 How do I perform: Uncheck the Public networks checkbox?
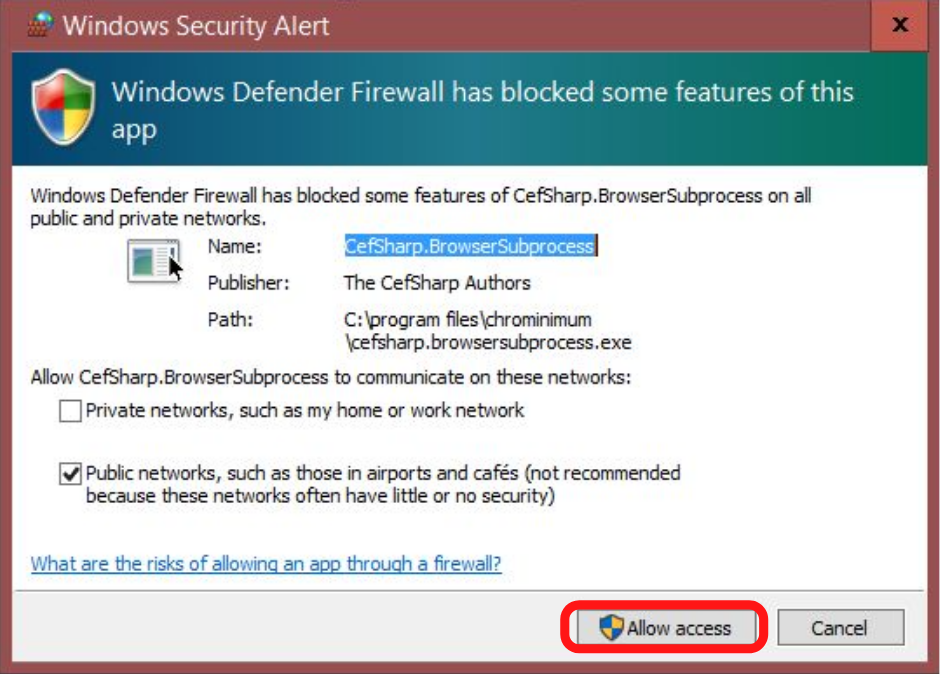[70, 474]
